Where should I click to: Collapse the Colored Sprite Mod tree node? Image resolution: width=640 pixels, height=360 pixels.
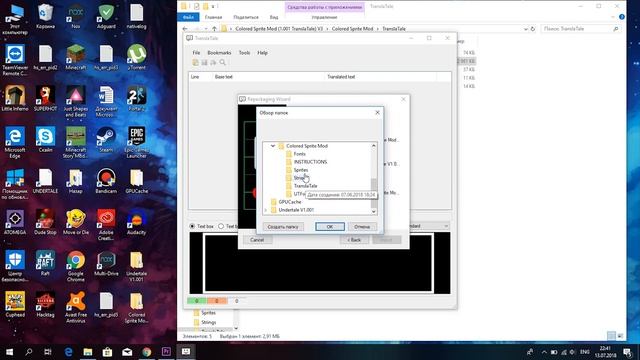pos(273,146)
